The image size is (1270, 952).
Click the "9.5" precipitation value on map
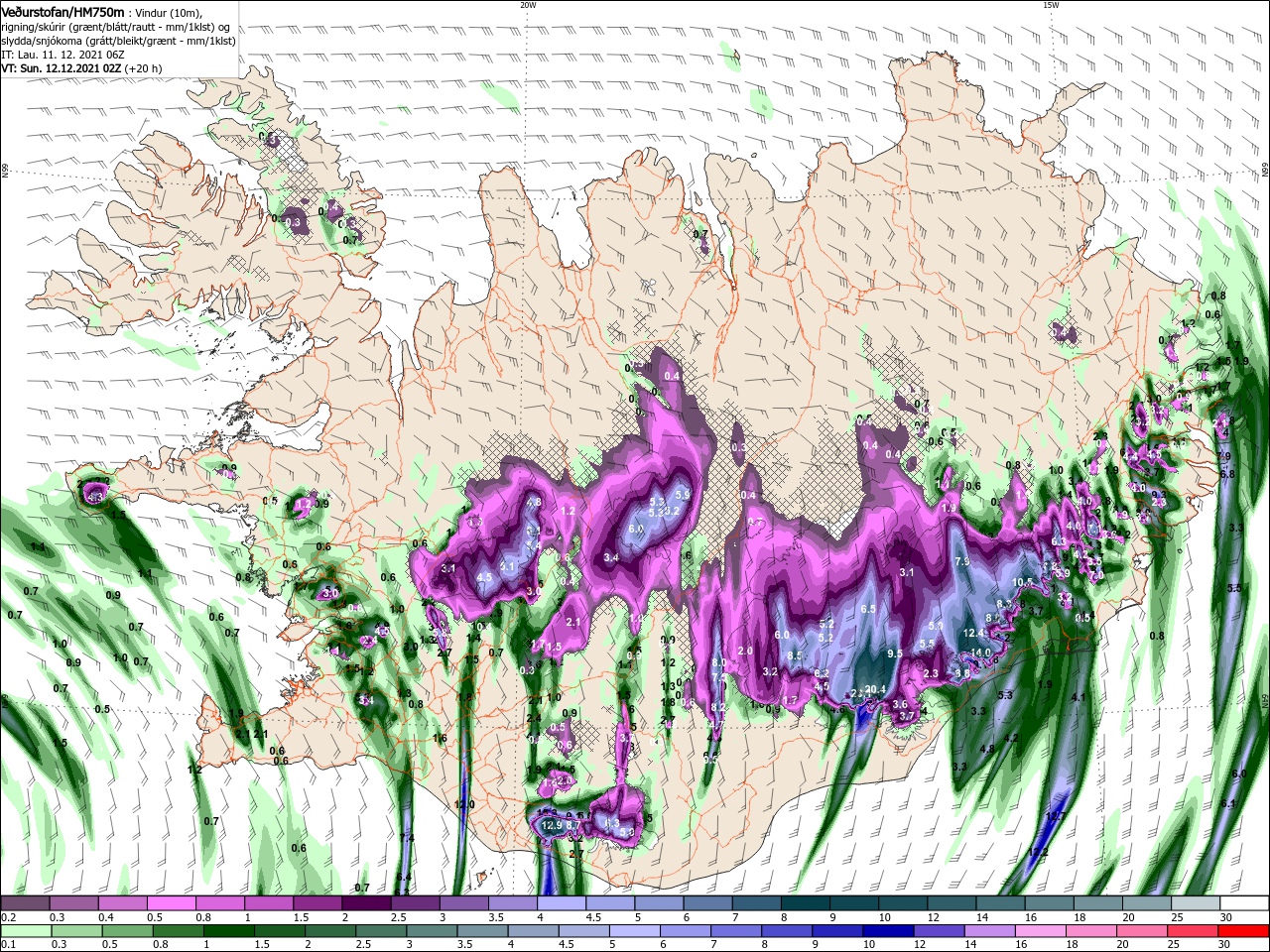pyautogui.click(x=895, y=654)
